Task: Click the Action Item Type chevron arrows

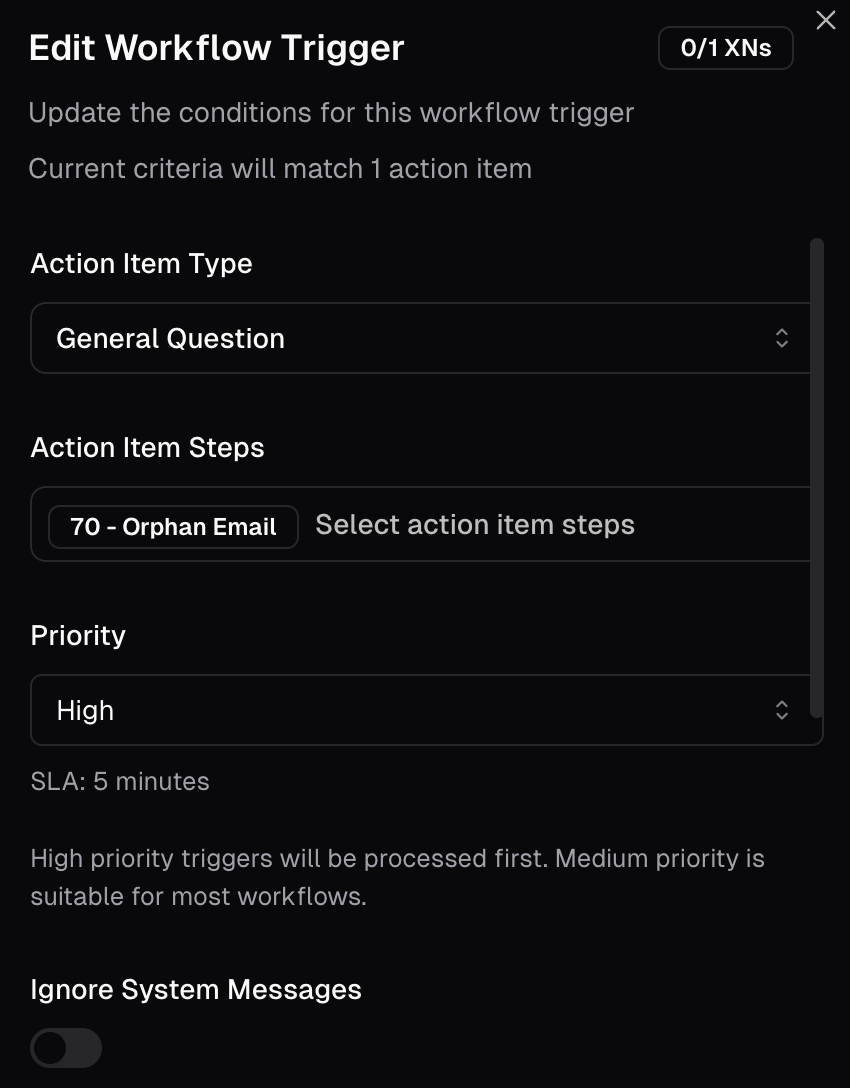Action: pyautogui.click(x=782, y=338)
